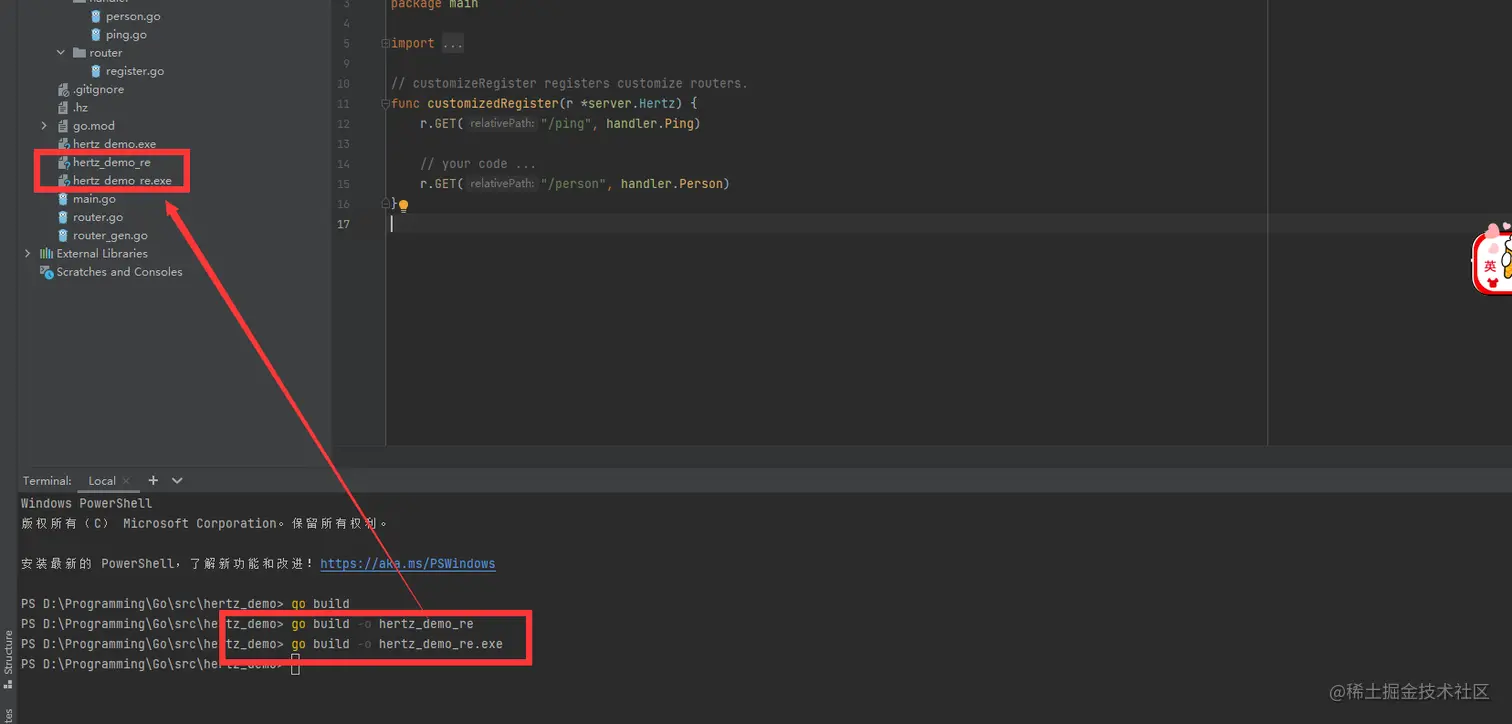Image resolution: width=1512 pixels, height=724 pixels.
Task: Expand the folded import block toggle
Action: tap(384, 44)
